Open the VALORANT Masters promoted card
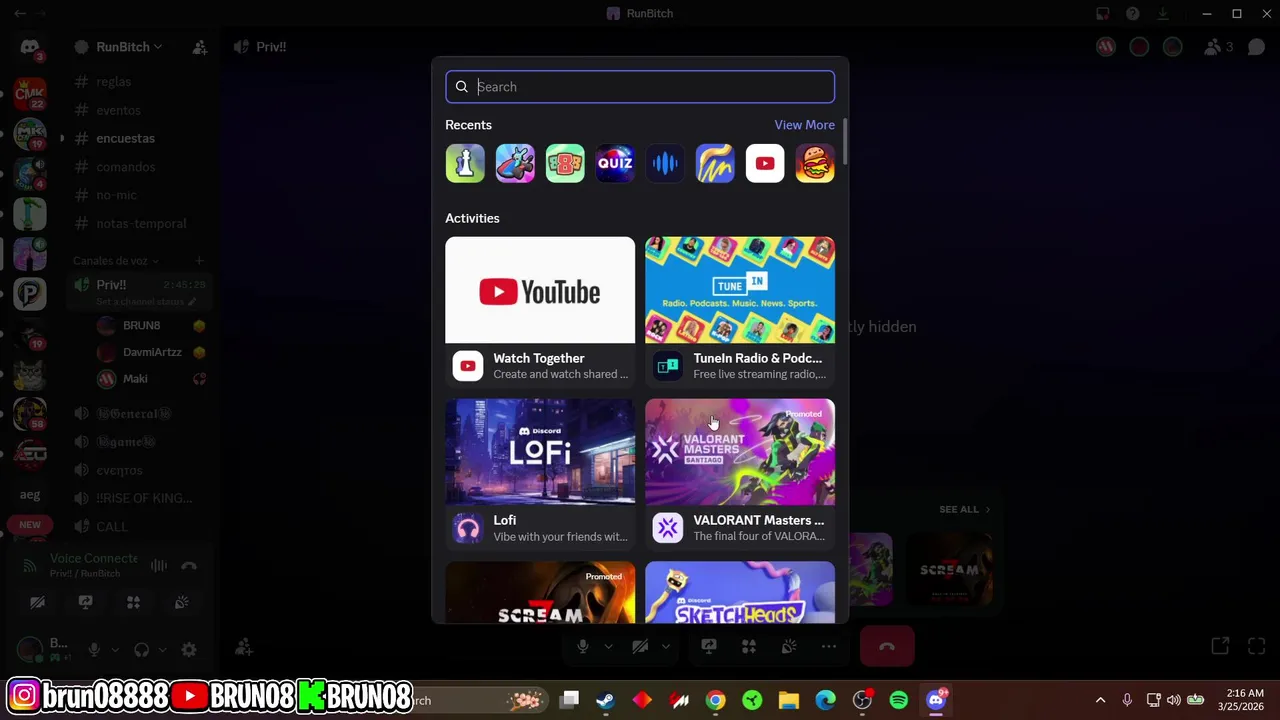 pos(740,473)
